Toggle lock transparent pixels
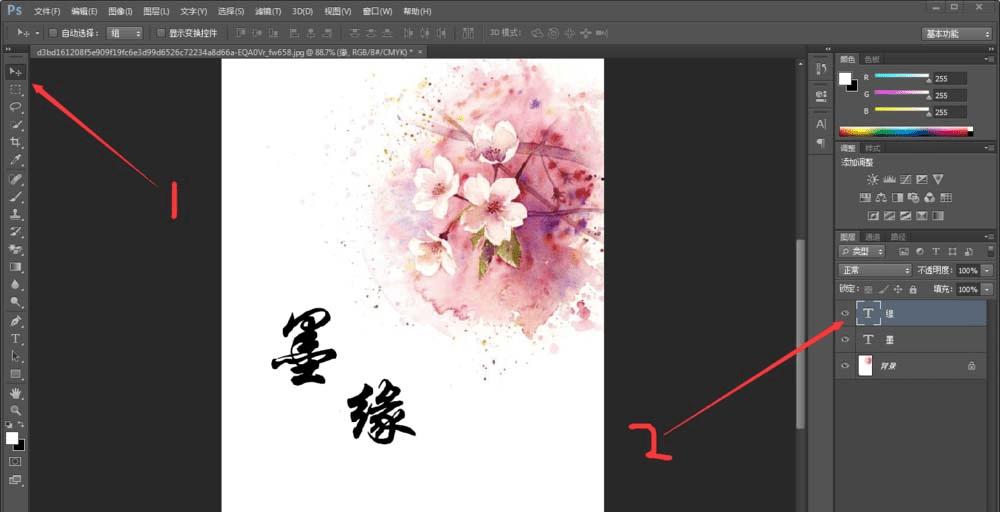The height and width of the screenshot is (512, 1000). (x=867, y=289)
